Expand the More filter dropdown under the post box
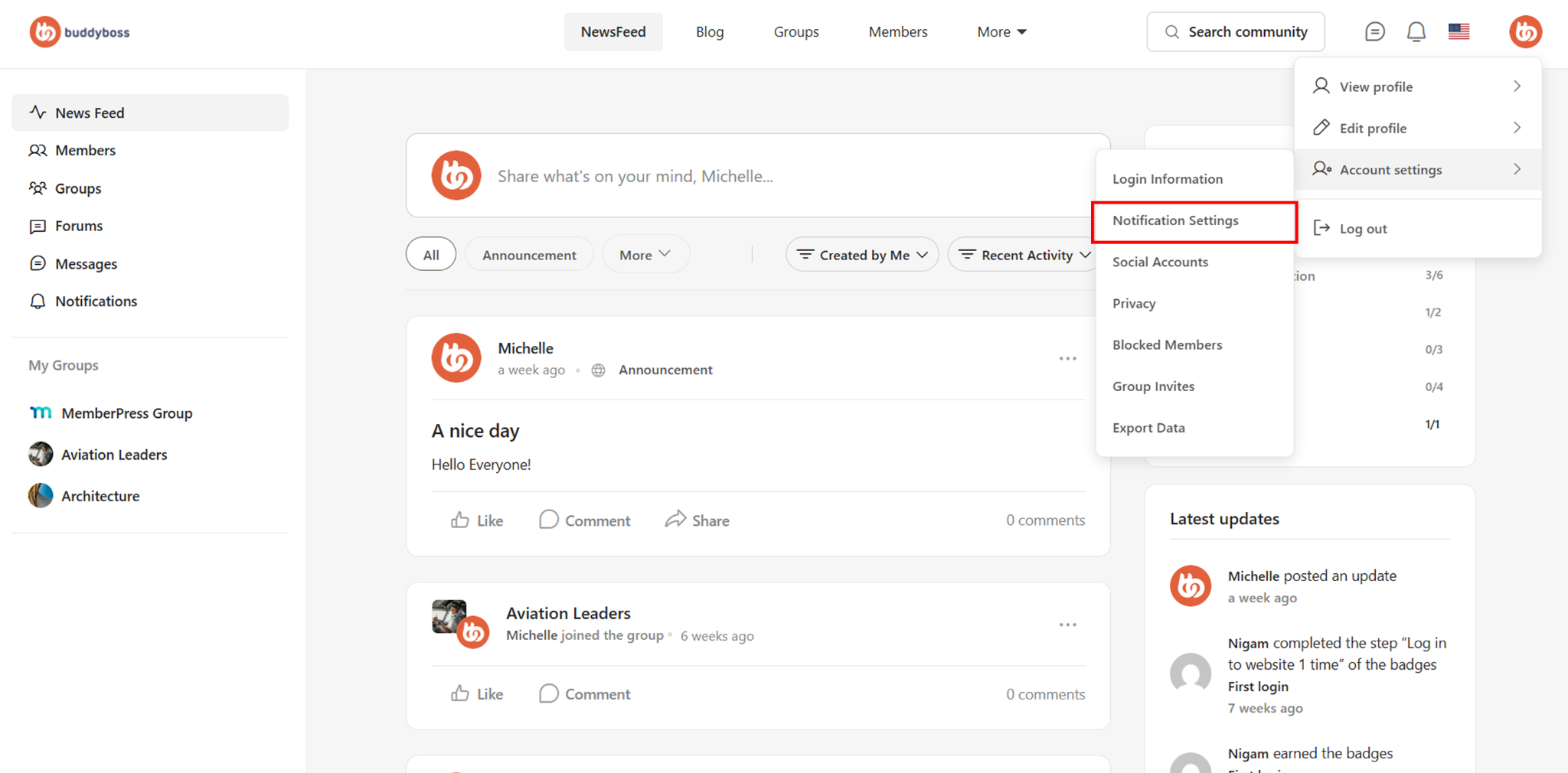1568x773 pixels. point(645,254)
